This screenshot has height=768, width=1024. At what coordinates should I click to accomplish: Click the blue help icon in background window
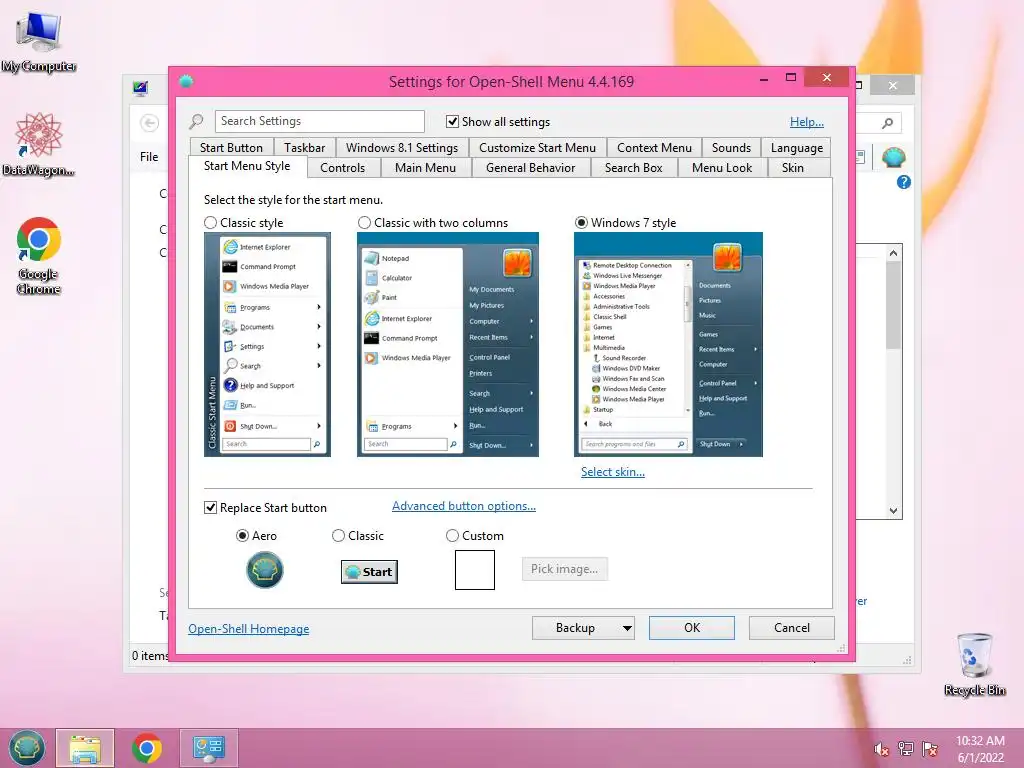tap(904, 182)
